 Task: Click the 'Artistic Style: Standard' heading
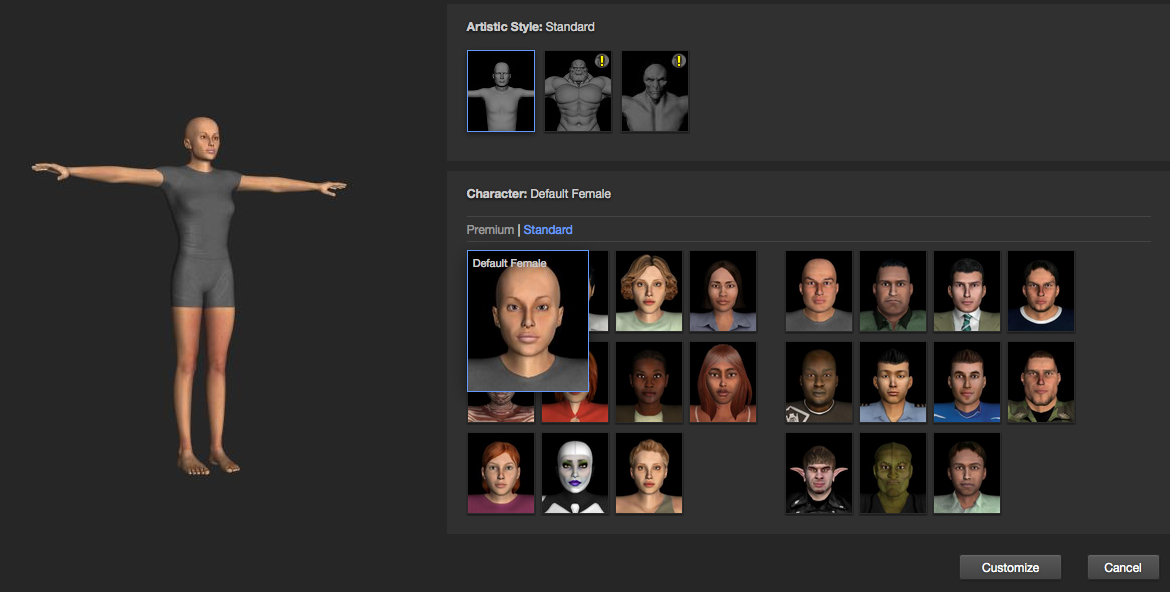(531, 27)
